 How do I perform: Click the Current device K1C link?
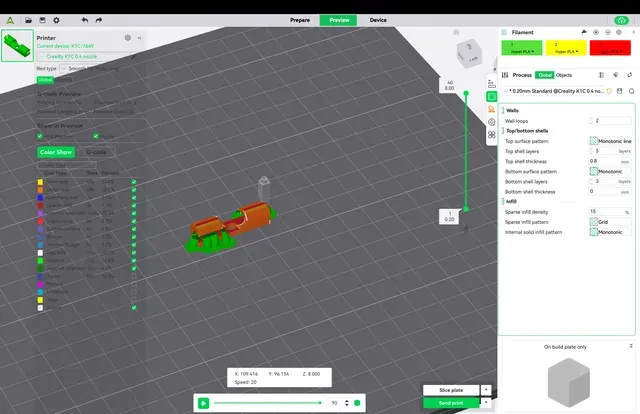[x=65, y=46]
